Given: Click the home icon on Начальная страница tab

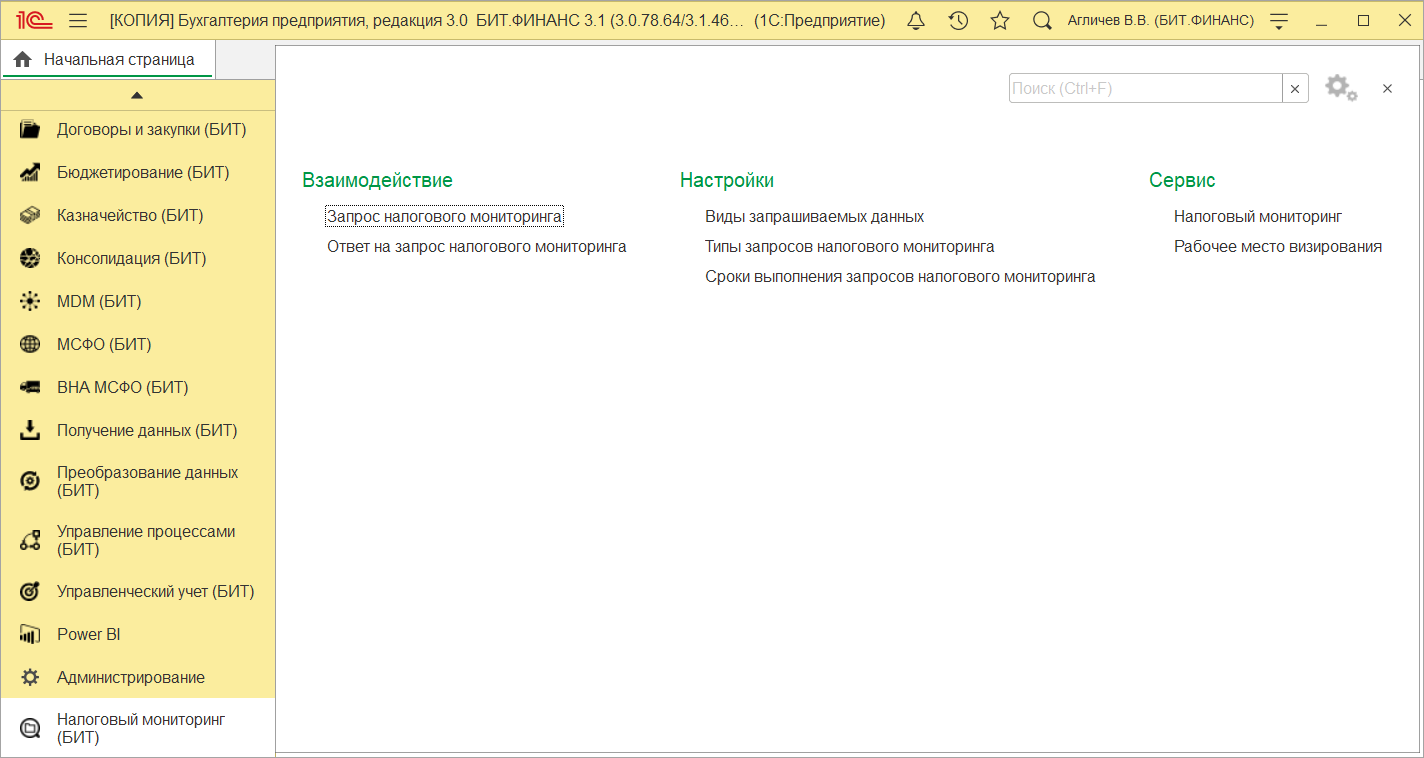Looking at the screenshot, I should [23, 60].
